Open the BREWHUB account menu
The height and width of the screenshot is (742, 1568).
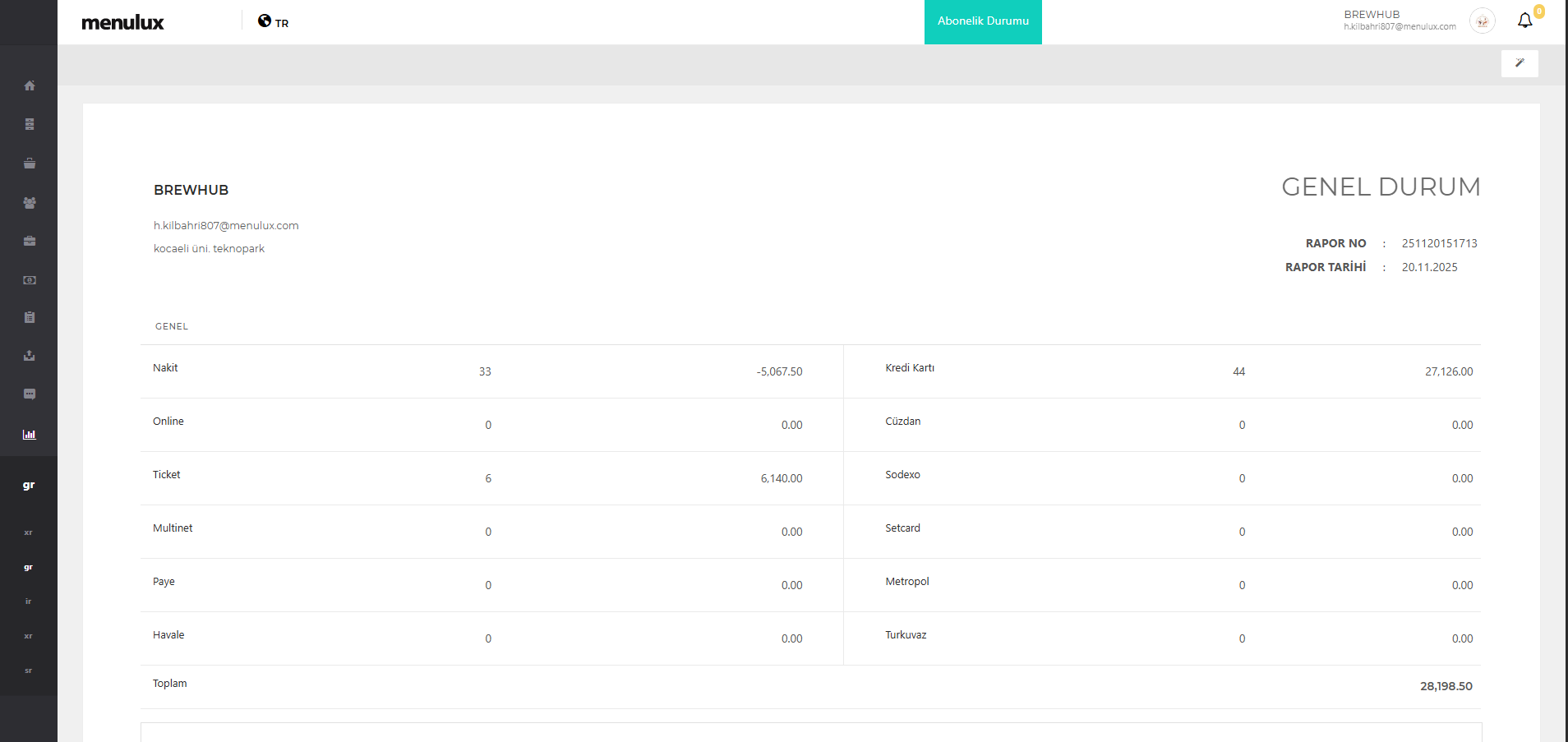(x=1399, y=21)
